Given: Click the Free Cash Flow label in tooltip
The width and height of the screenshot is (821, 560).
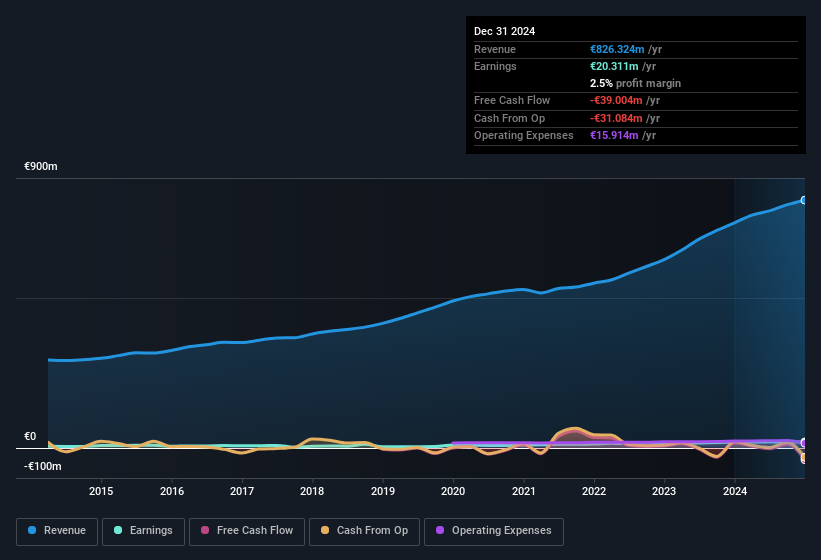Looking at the screenshot, I should point(512,100).
